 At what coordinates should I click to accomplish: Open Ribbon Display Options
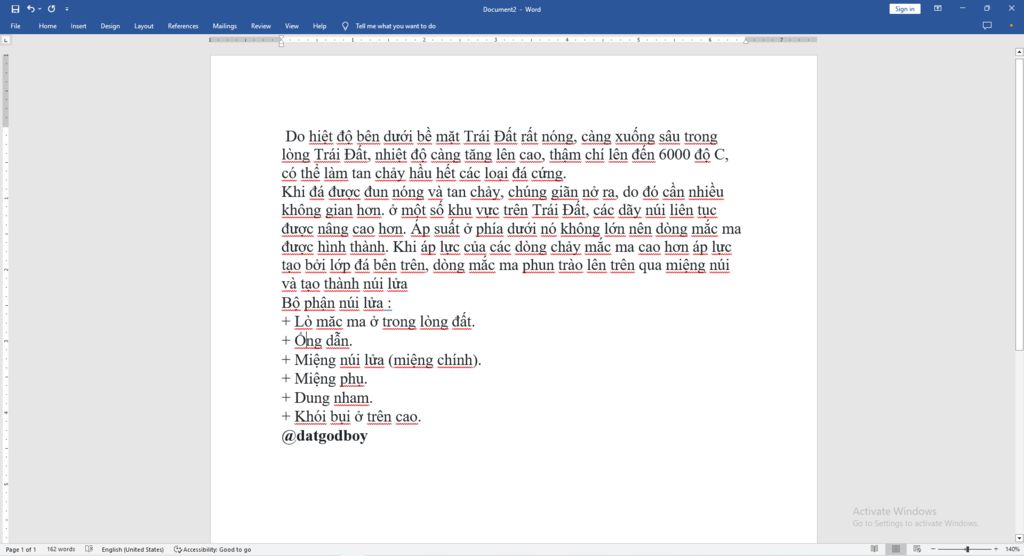click(x=938, y=8)
